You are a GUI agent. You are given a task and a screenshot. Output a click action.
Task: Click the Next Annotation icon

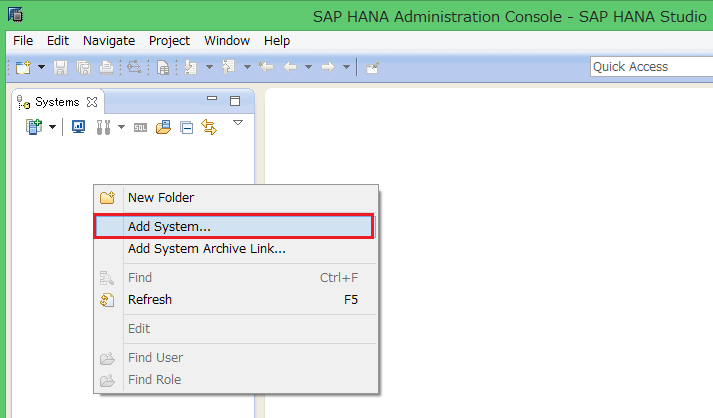(190, 67)
